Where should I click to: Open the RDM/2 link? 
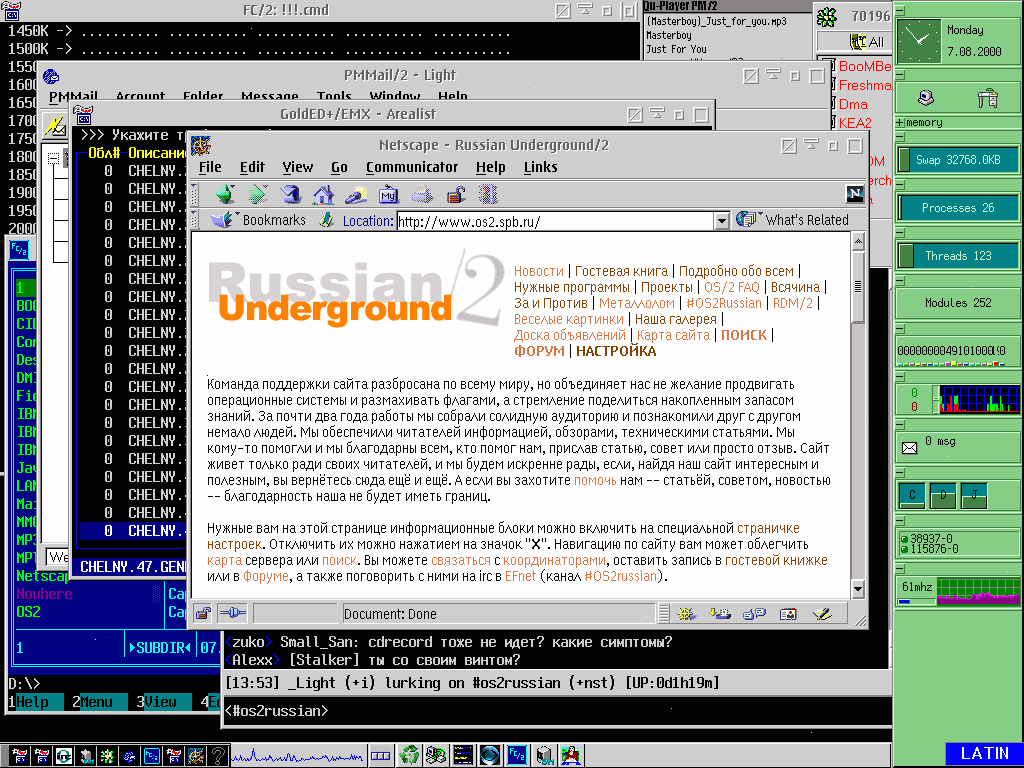[x=793, y=303]
